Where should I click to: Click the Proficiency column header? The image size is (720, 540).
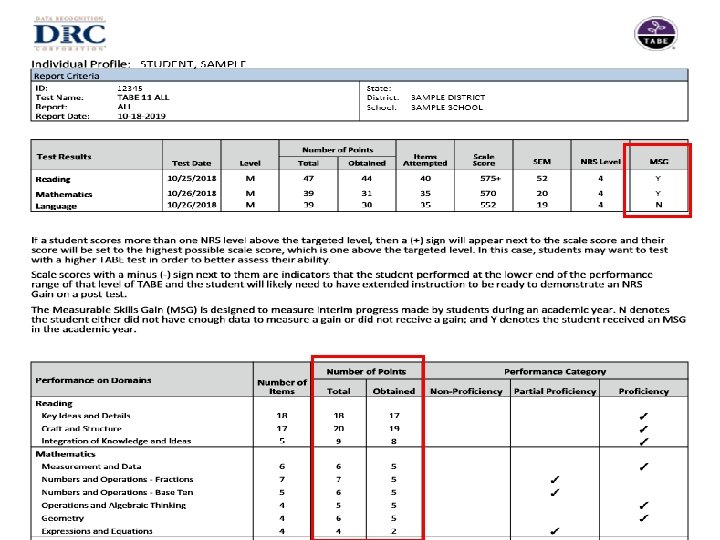643,391
